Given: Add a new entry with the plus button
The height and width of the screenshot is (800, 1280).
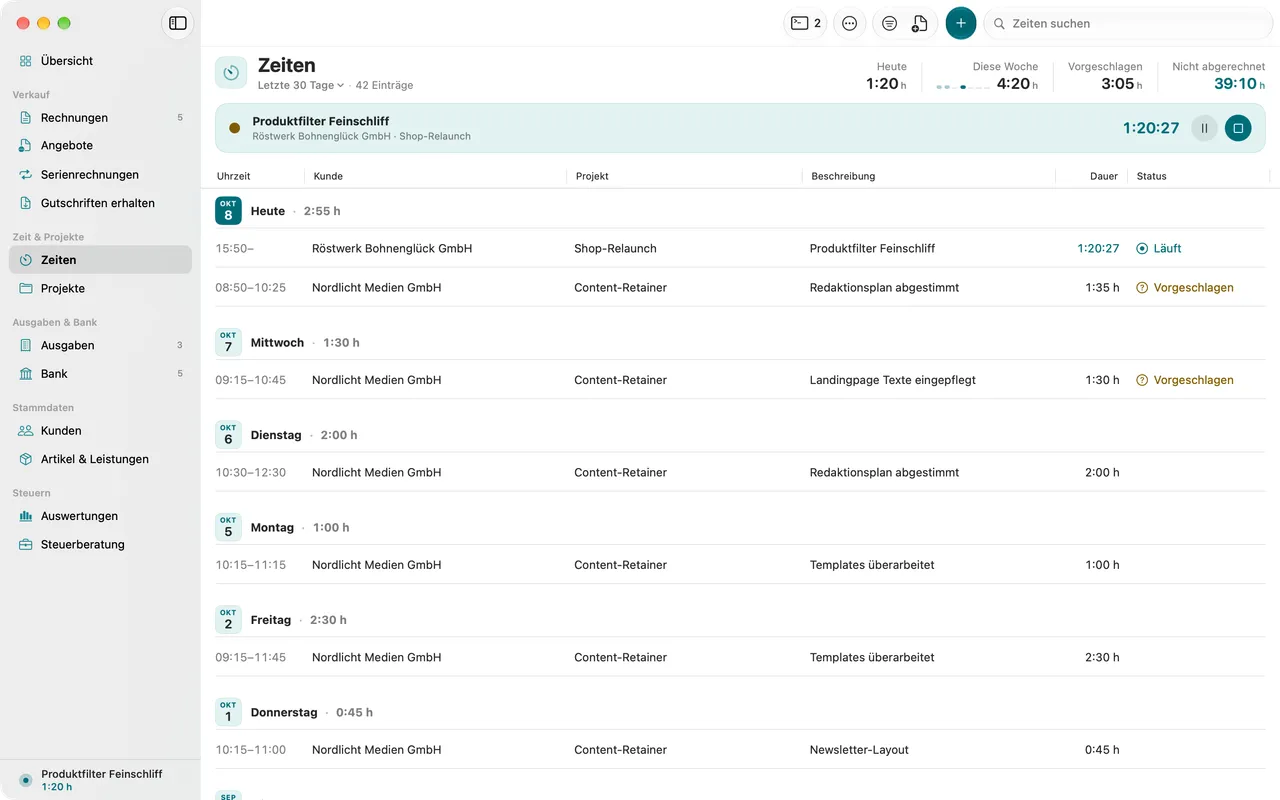Looking at the screenshot, I should (x=961, y=23).
